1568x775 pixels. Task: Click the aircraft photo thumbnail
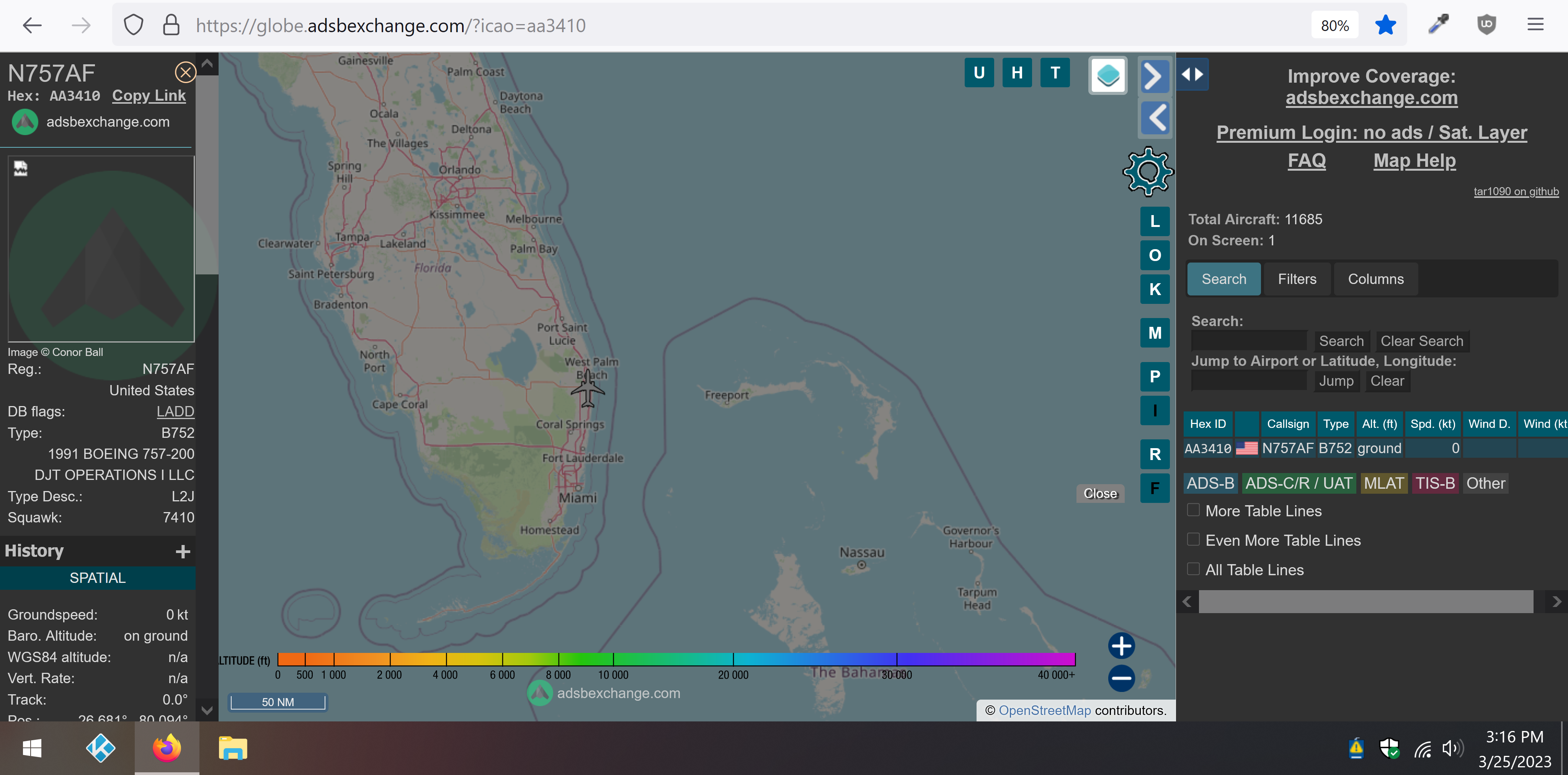click(x=101, y=249)
